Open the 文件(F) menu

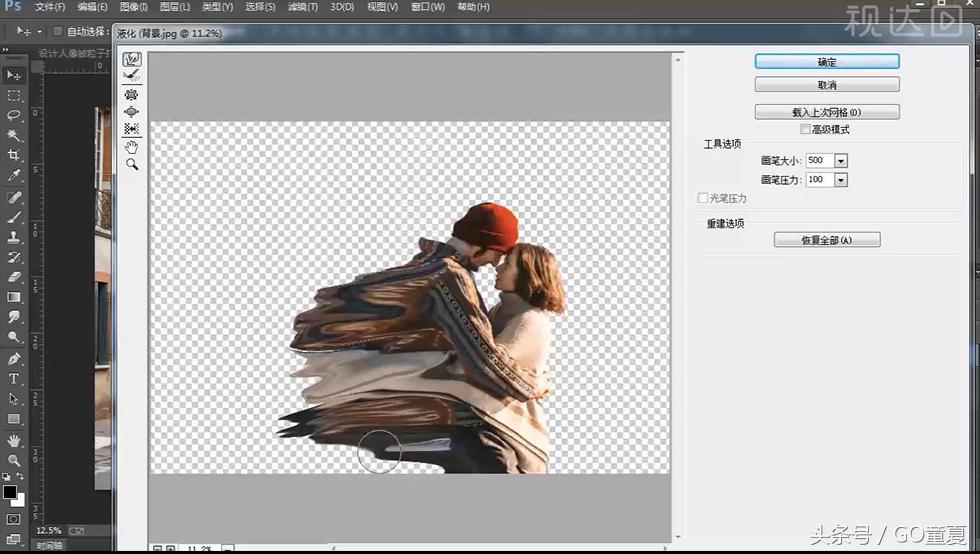(x=50, y=7)
